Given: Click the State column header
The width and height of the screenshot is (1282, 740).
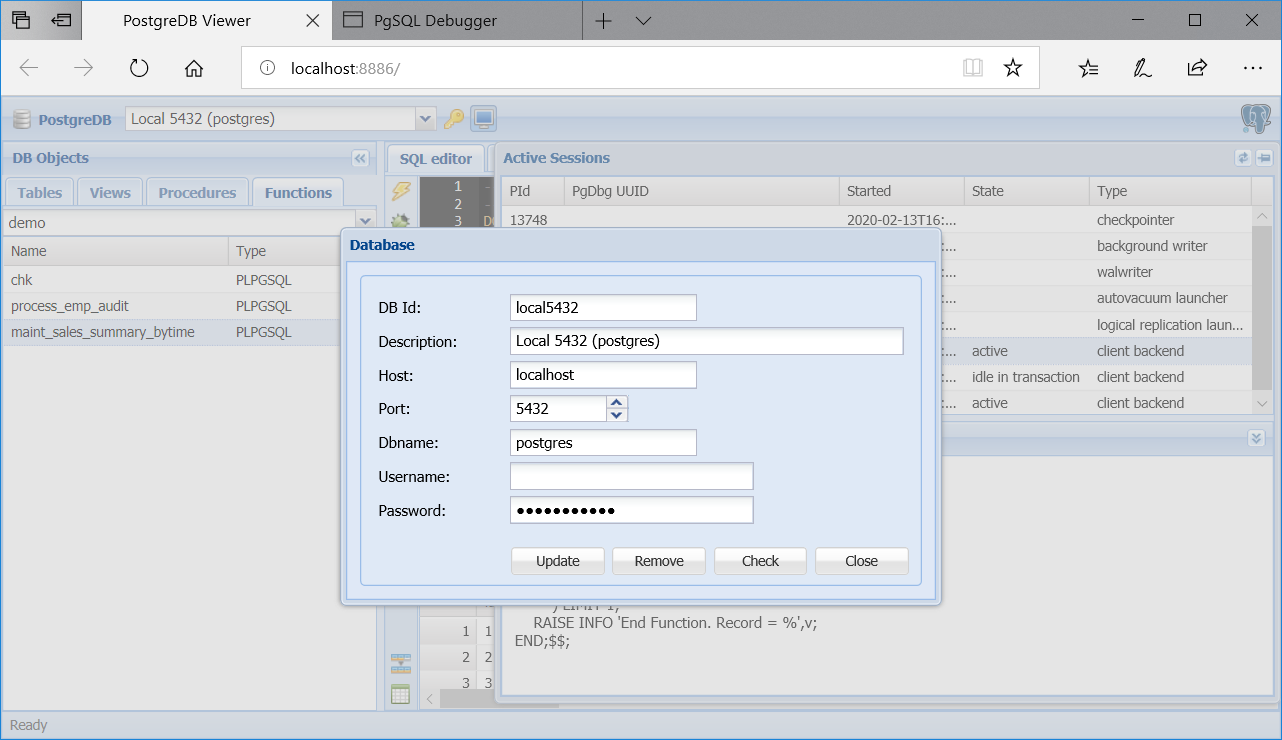Looking at the screenshot, I should pos(1027,191).
